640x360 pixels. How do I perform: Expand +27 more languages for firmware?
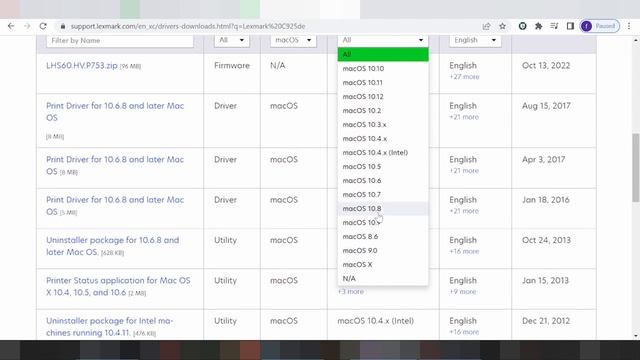pyautogui.click(x=464, y=77)
